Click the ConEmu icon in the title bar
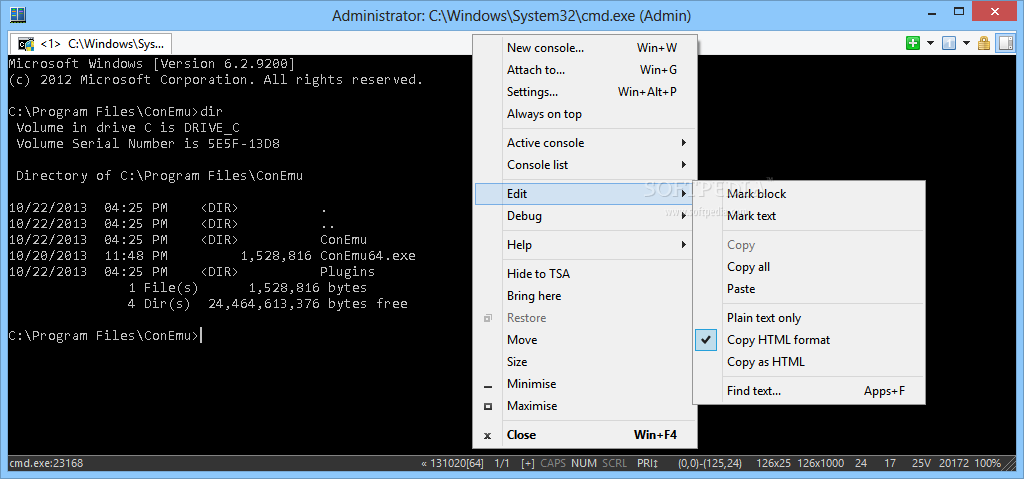The image size is (1024, 479). tap(18, 14)
